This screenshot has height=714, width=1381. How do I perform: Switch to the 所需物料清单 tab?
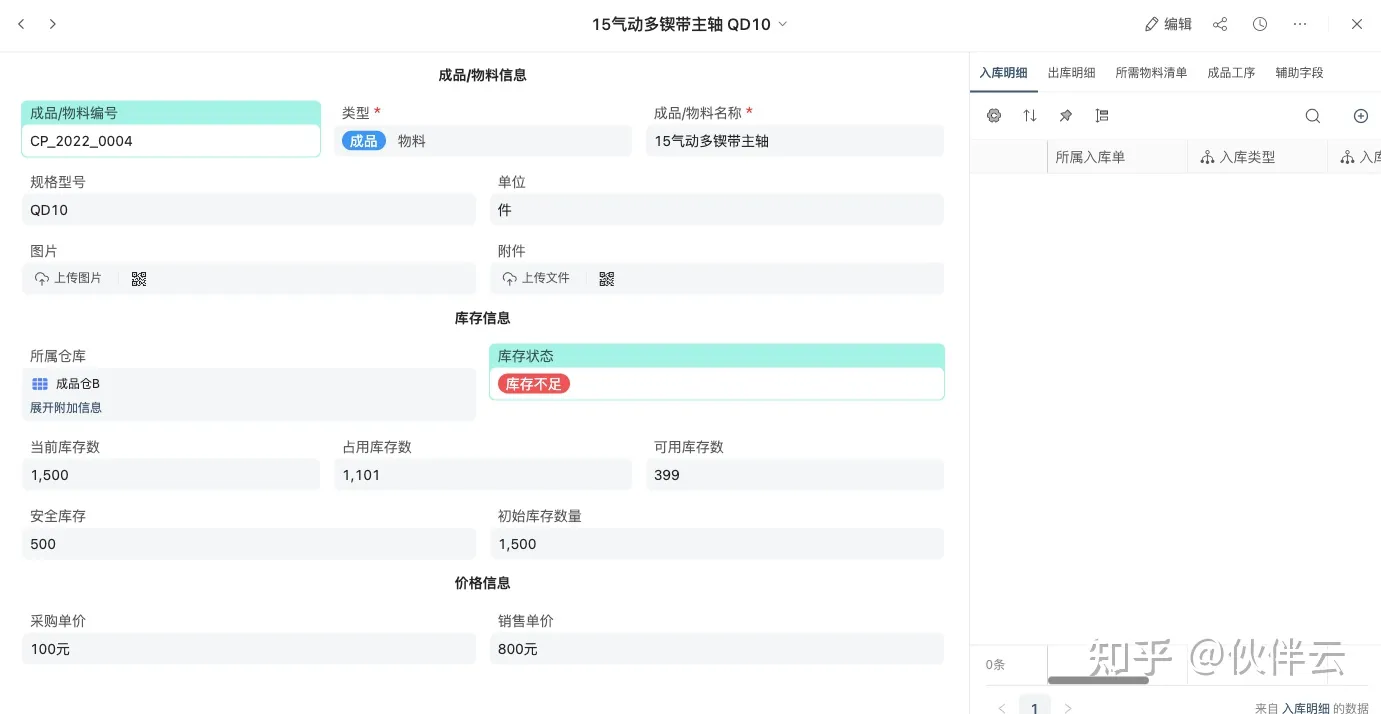(x=1152, y=73)
